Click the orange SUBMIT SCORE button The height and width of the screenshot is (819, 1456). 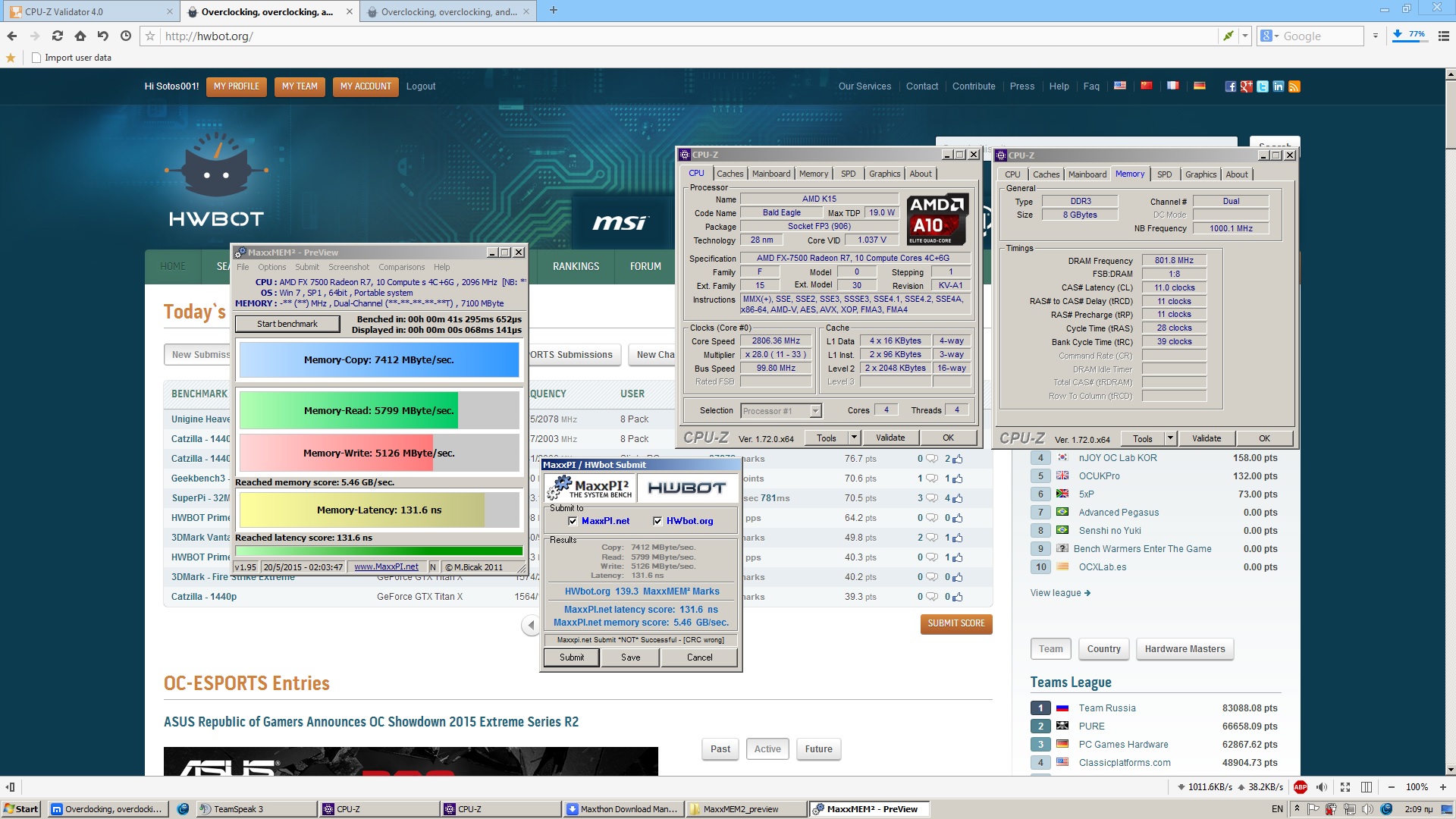(x=956, y=623)
